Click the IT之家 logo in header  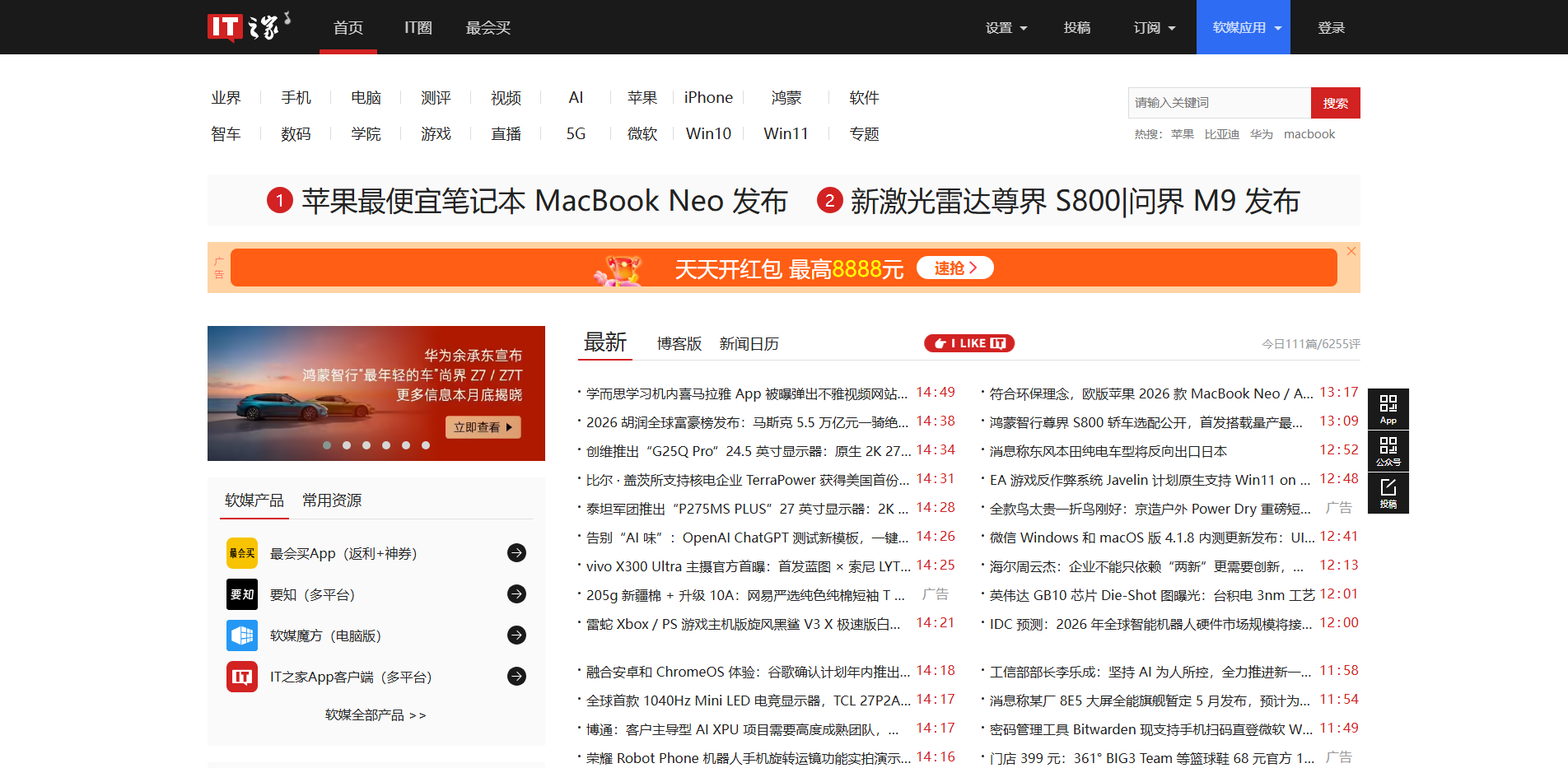[x=249, y=27]
